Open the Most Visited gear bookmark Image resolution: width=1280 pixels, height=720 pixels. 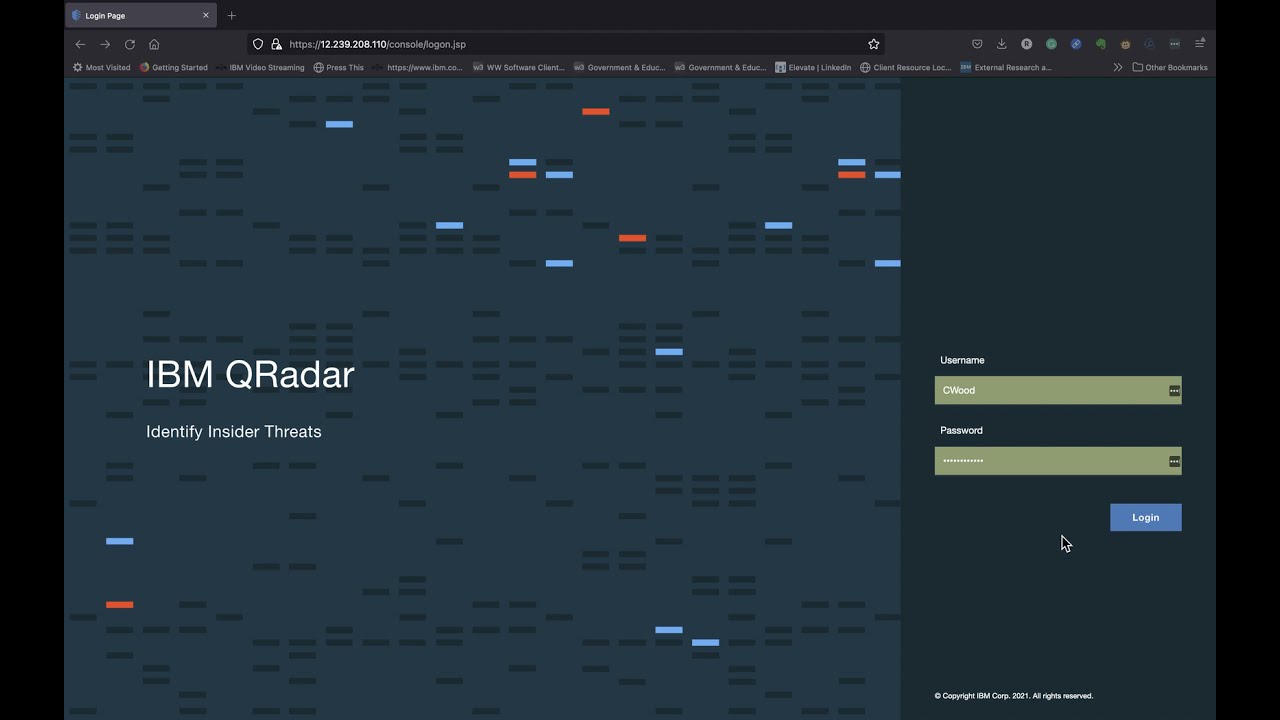pyautogui.click(x=101, y=68)
